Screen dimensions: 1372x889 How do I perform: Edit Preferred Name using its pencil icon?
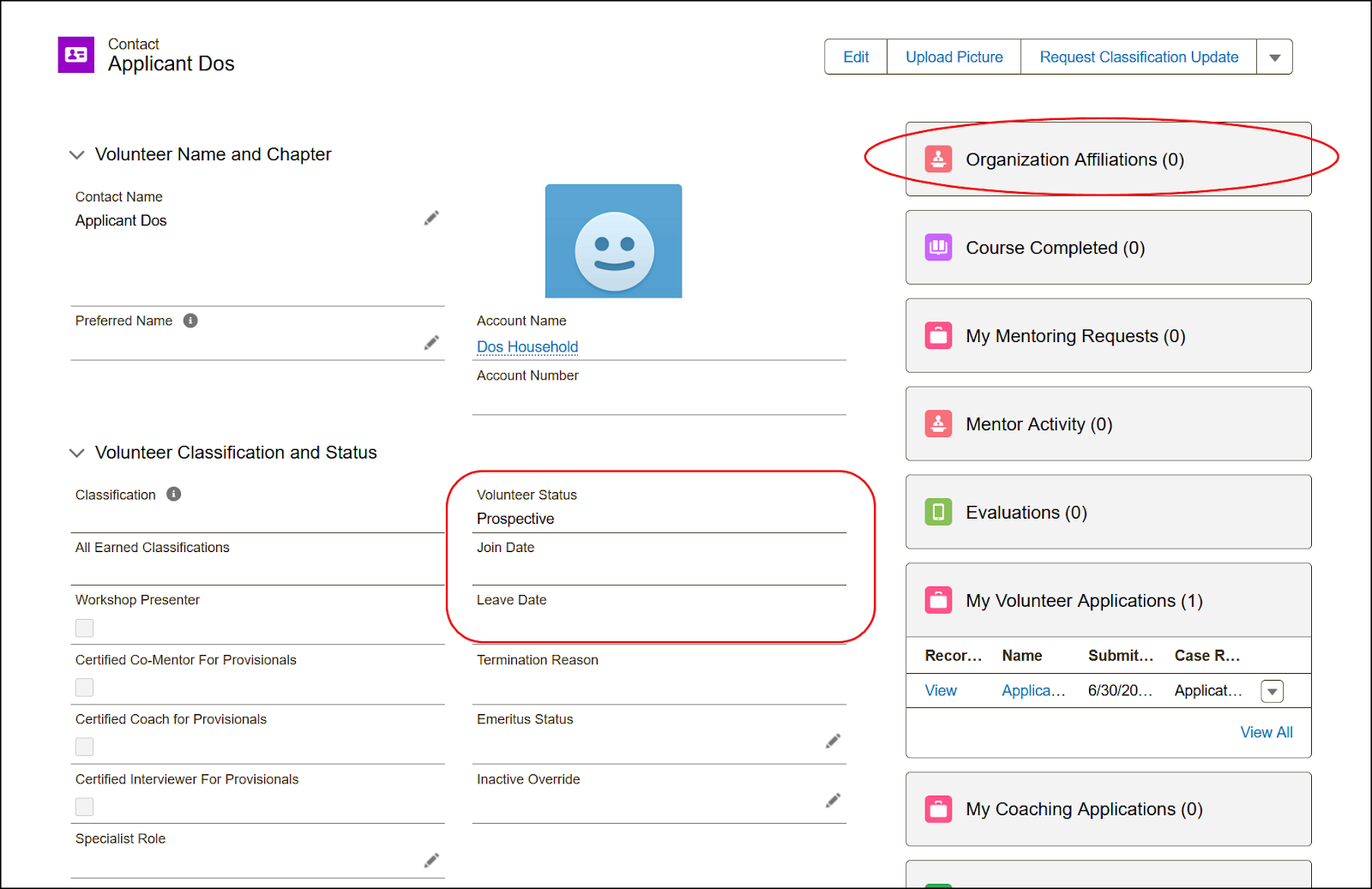pyautogui.click(x=431, y=343)
